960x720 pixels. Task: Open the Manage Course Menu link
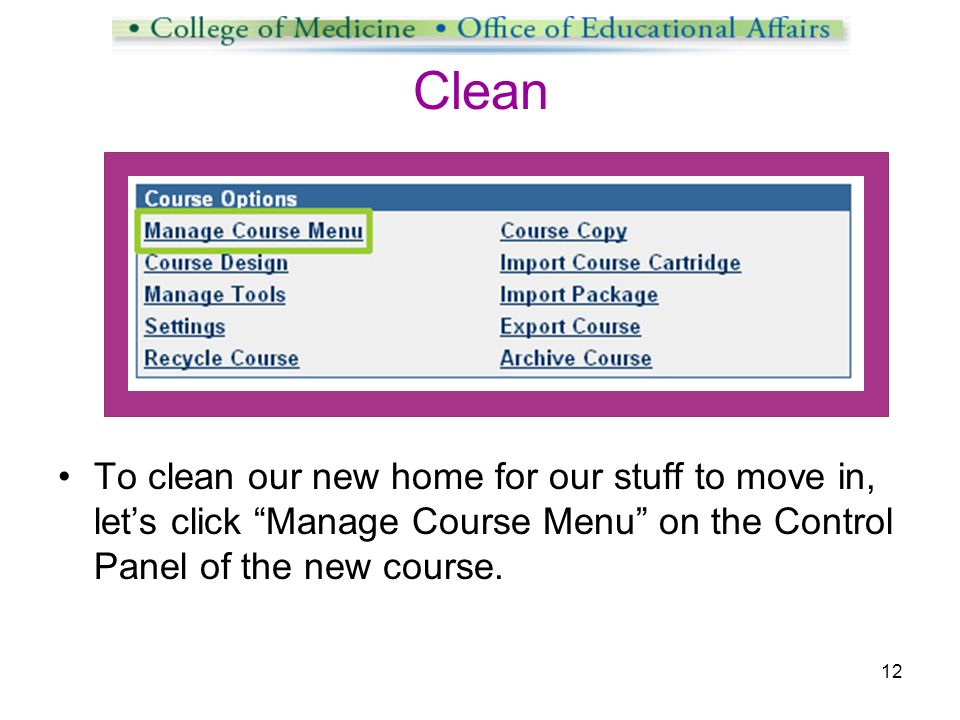253,231
